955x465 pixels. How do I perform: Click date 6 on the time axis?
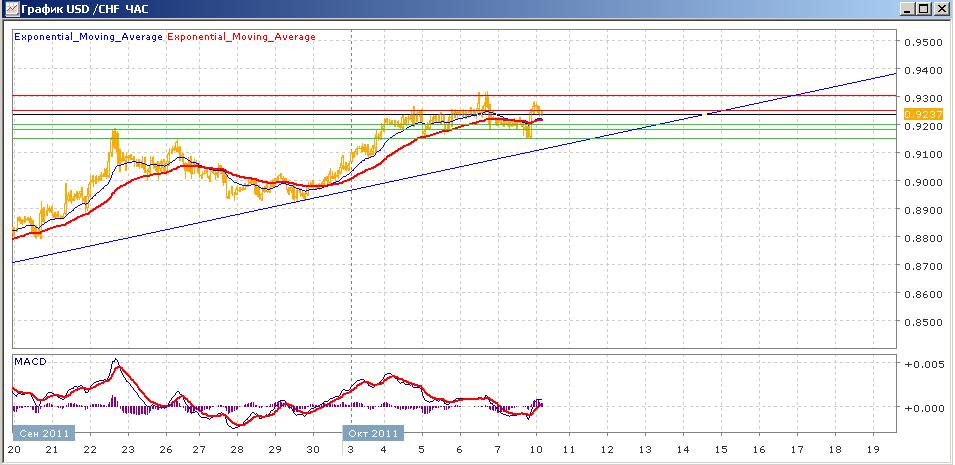click(x=460, y=450)
